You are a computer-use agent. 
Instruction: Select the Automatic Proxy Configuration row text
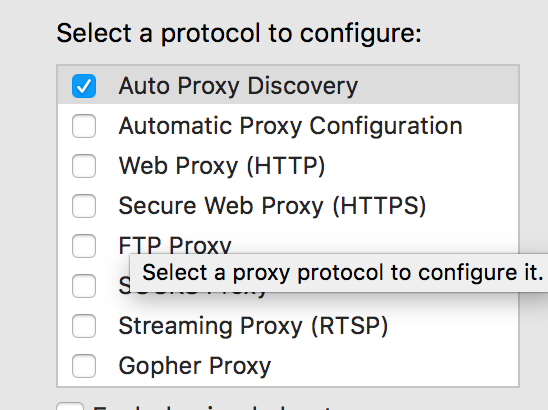(x=290, y=126)
